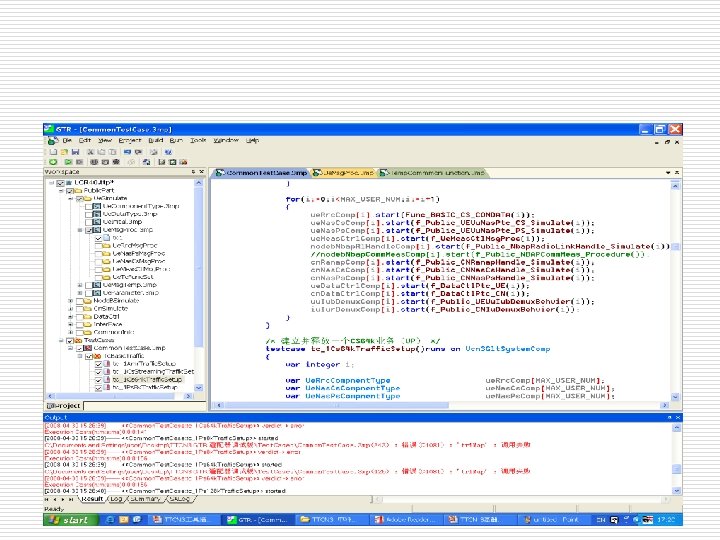This screenshot has width=720, height=540.
Task: Click the Open file toolbar icon
Action: point(64,152)
